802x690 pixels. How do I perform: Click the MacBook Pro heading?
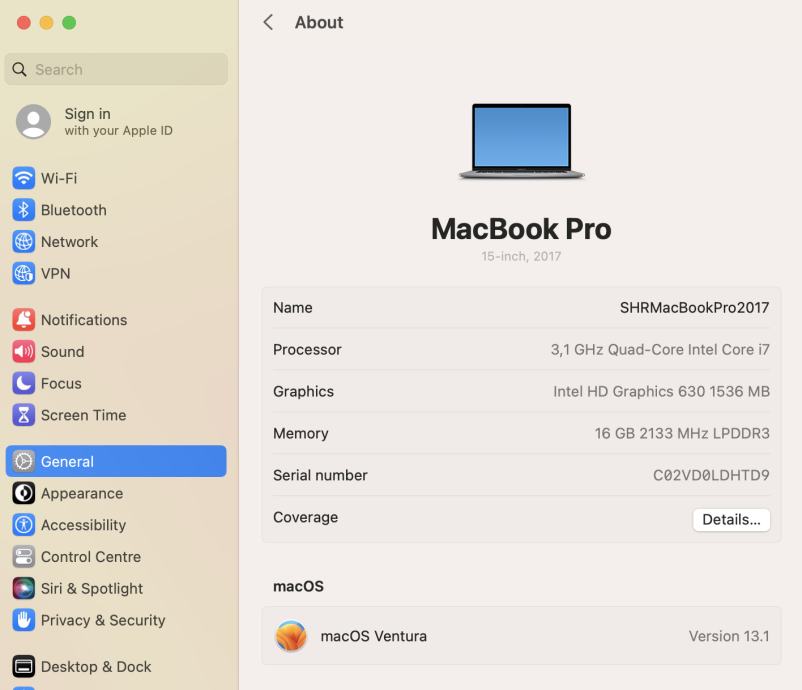[521, 229]
